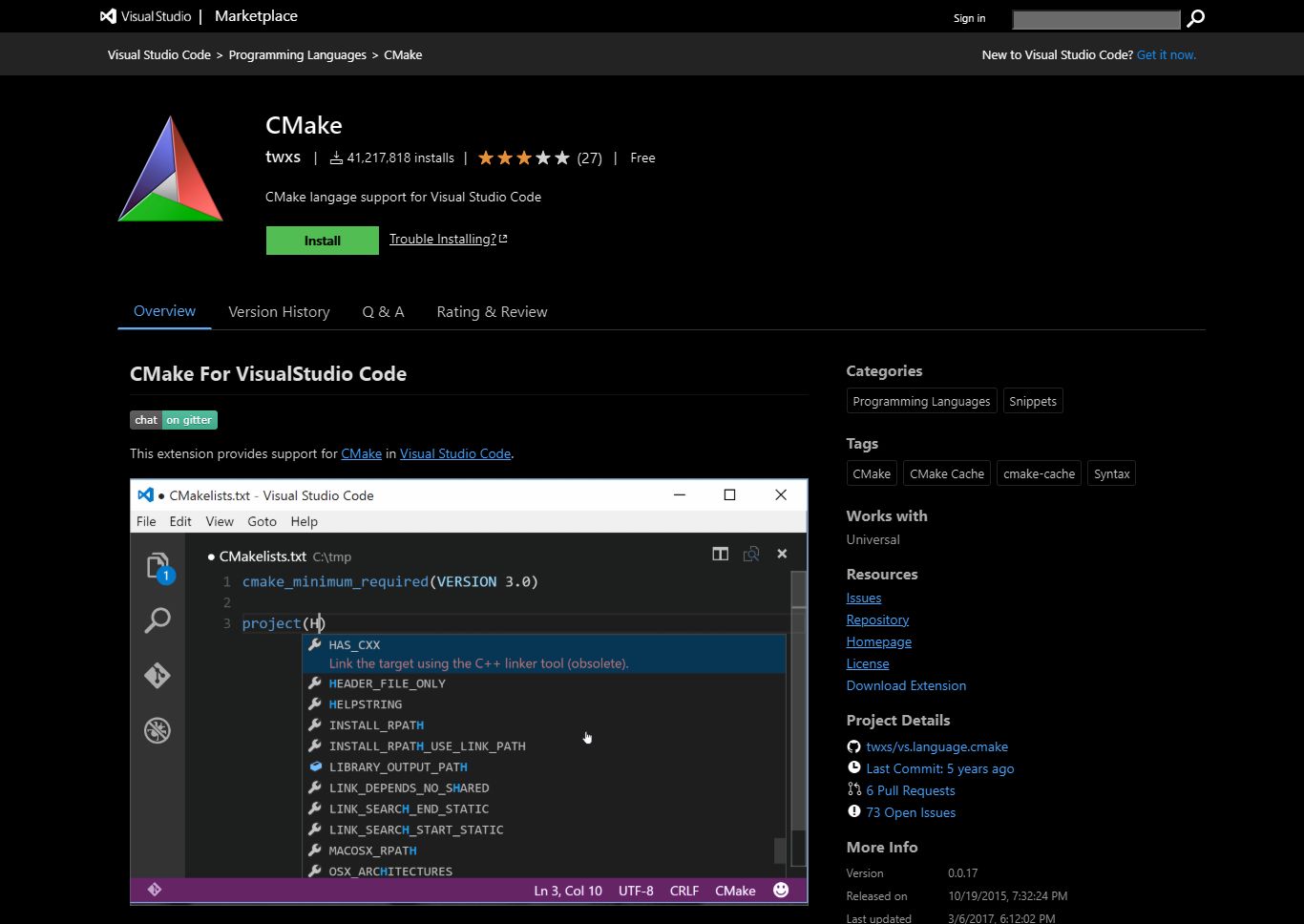Select the Programming Languages category chip
The width and height of the screenshot is (1304, 924).
click(x=921, y=401)
